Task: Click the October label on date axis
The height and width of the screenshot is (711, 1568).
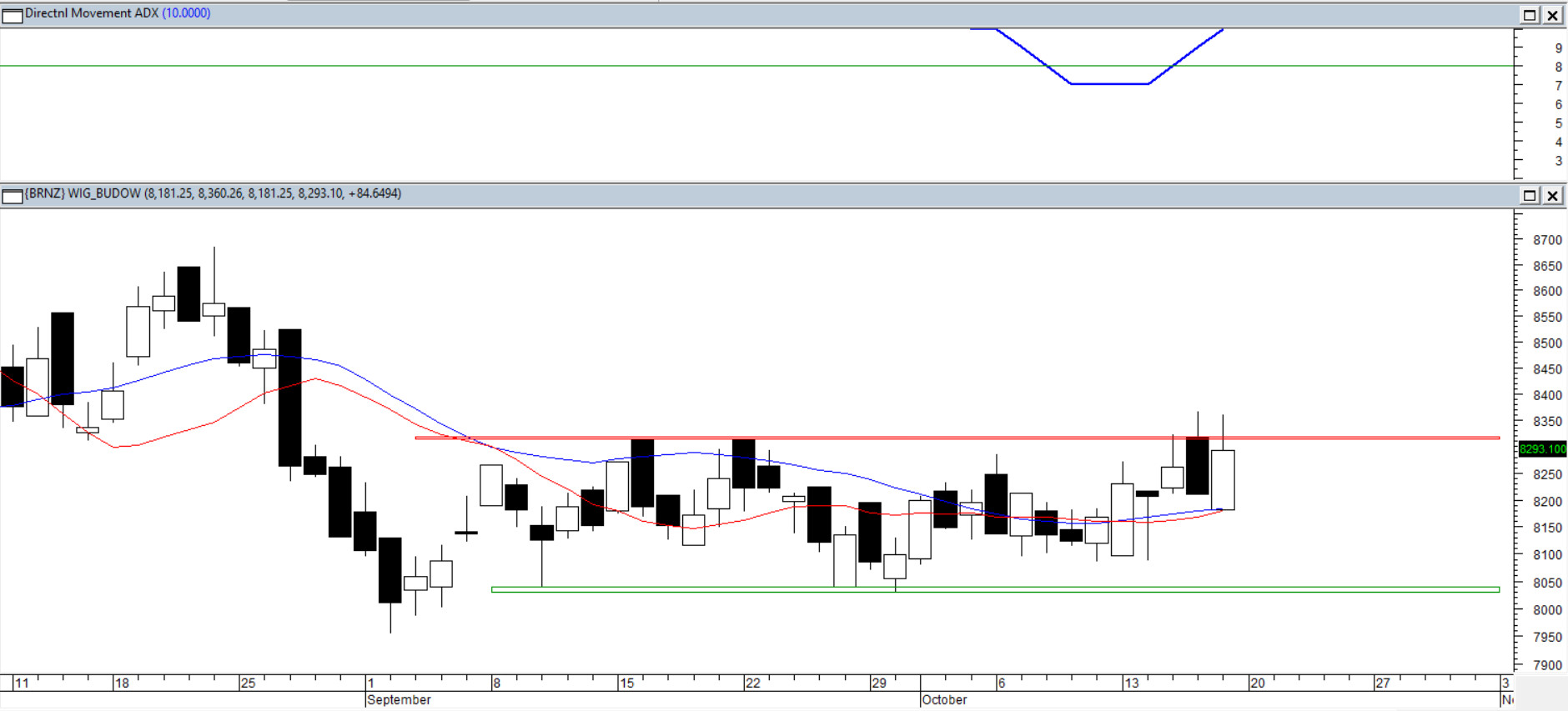Action: pos(944,700)
